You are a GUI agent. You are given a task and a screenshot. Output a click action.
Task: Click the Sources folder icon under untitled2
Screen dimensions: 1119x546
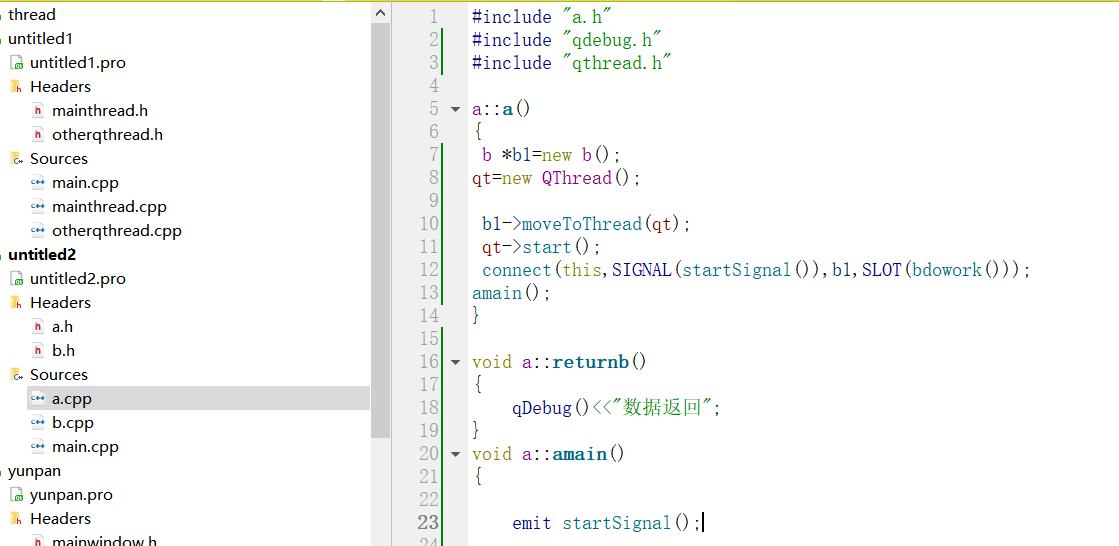click(x=16, y=375)
